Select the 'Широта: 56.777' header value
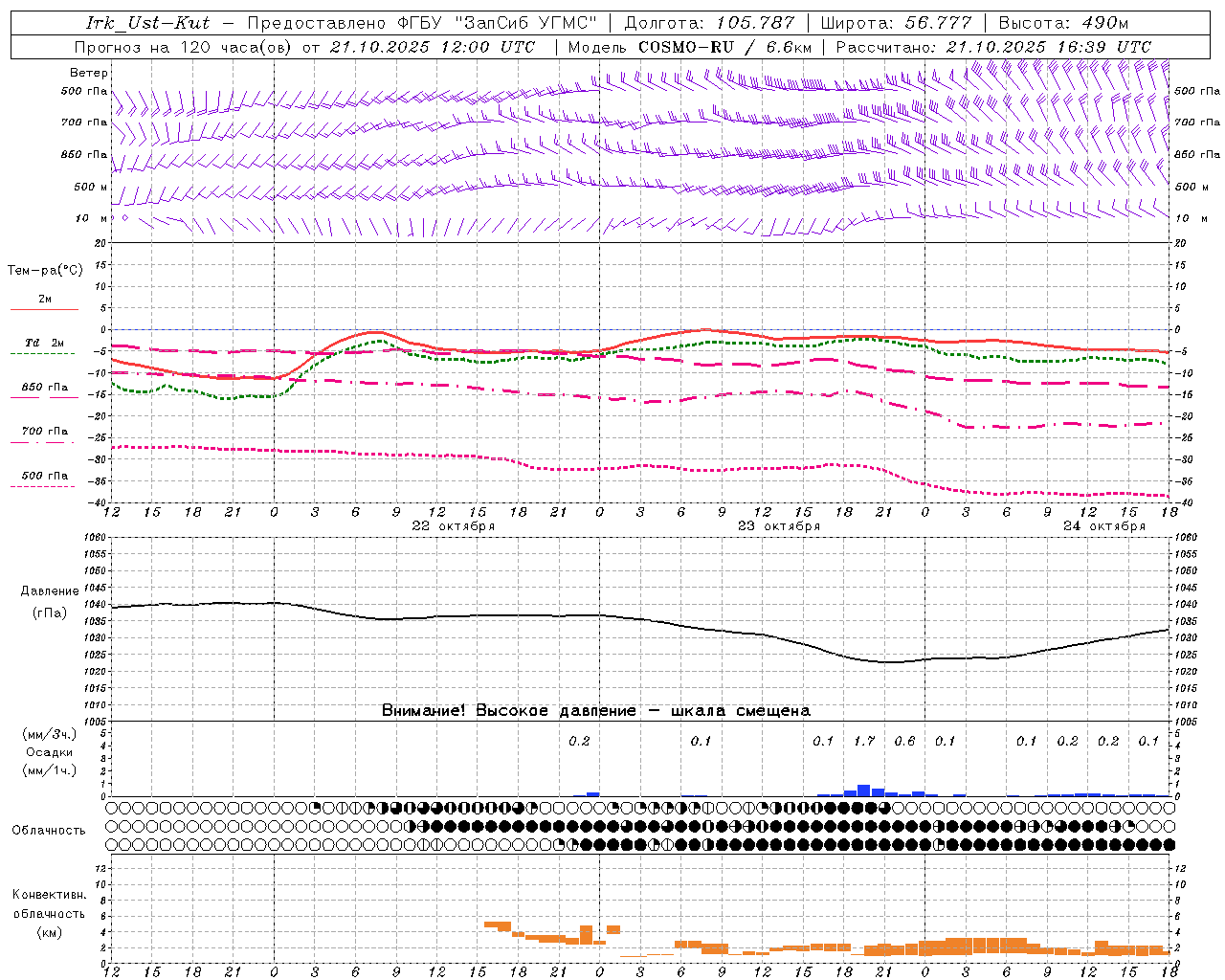This screenshot has width=1225, height=980. 896,23
